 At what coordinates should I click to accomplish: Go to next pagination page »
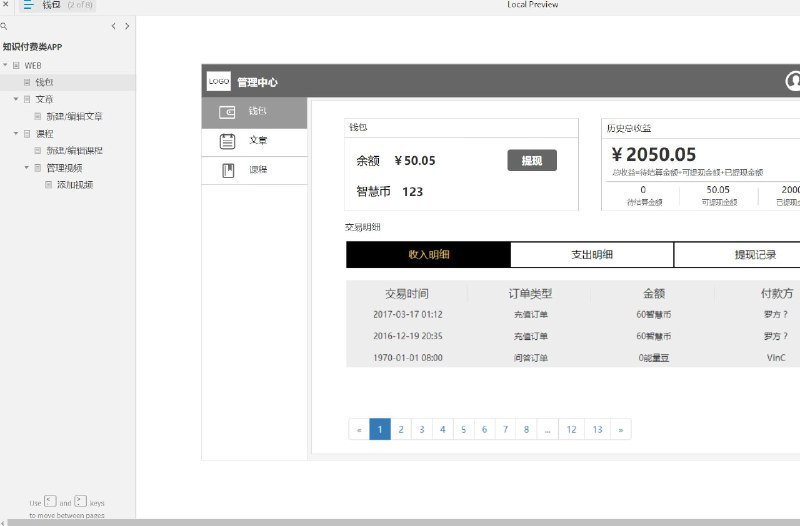[x=621, y=430]
